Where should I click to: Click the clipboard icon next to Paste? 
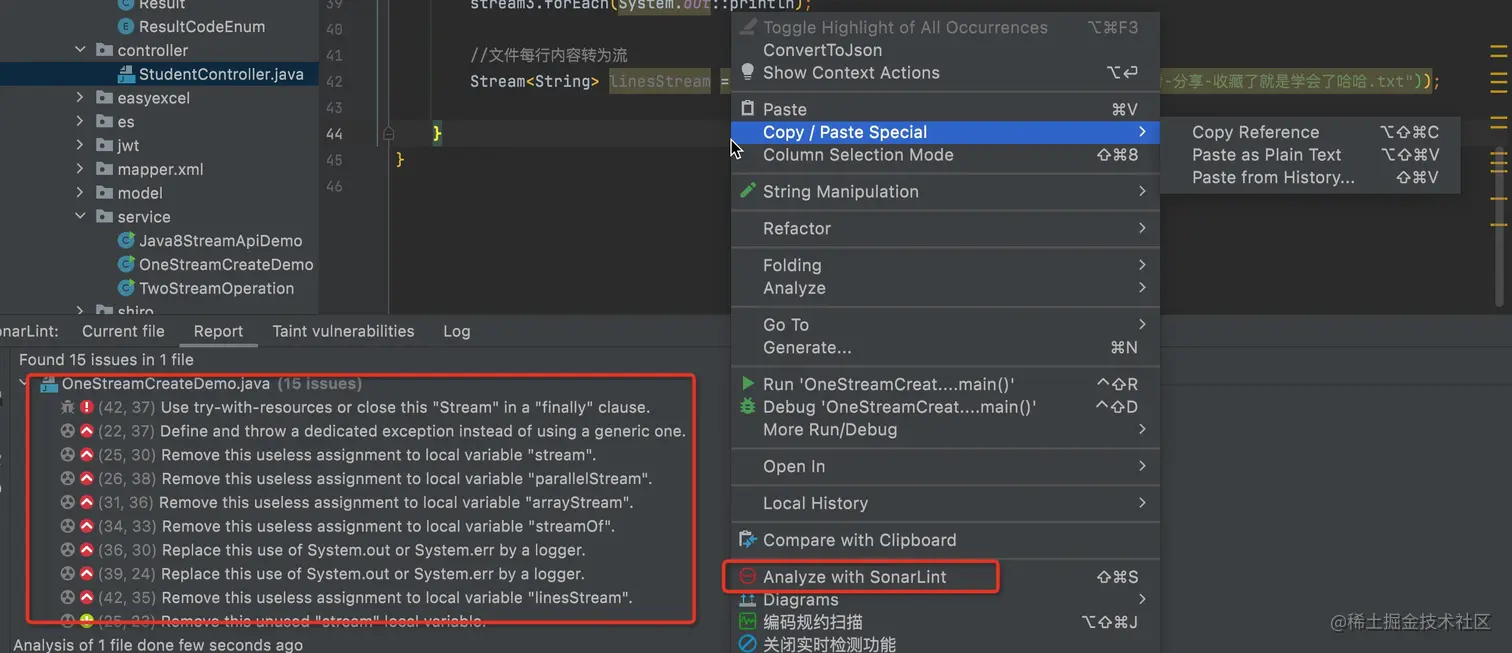coord(747,109)
